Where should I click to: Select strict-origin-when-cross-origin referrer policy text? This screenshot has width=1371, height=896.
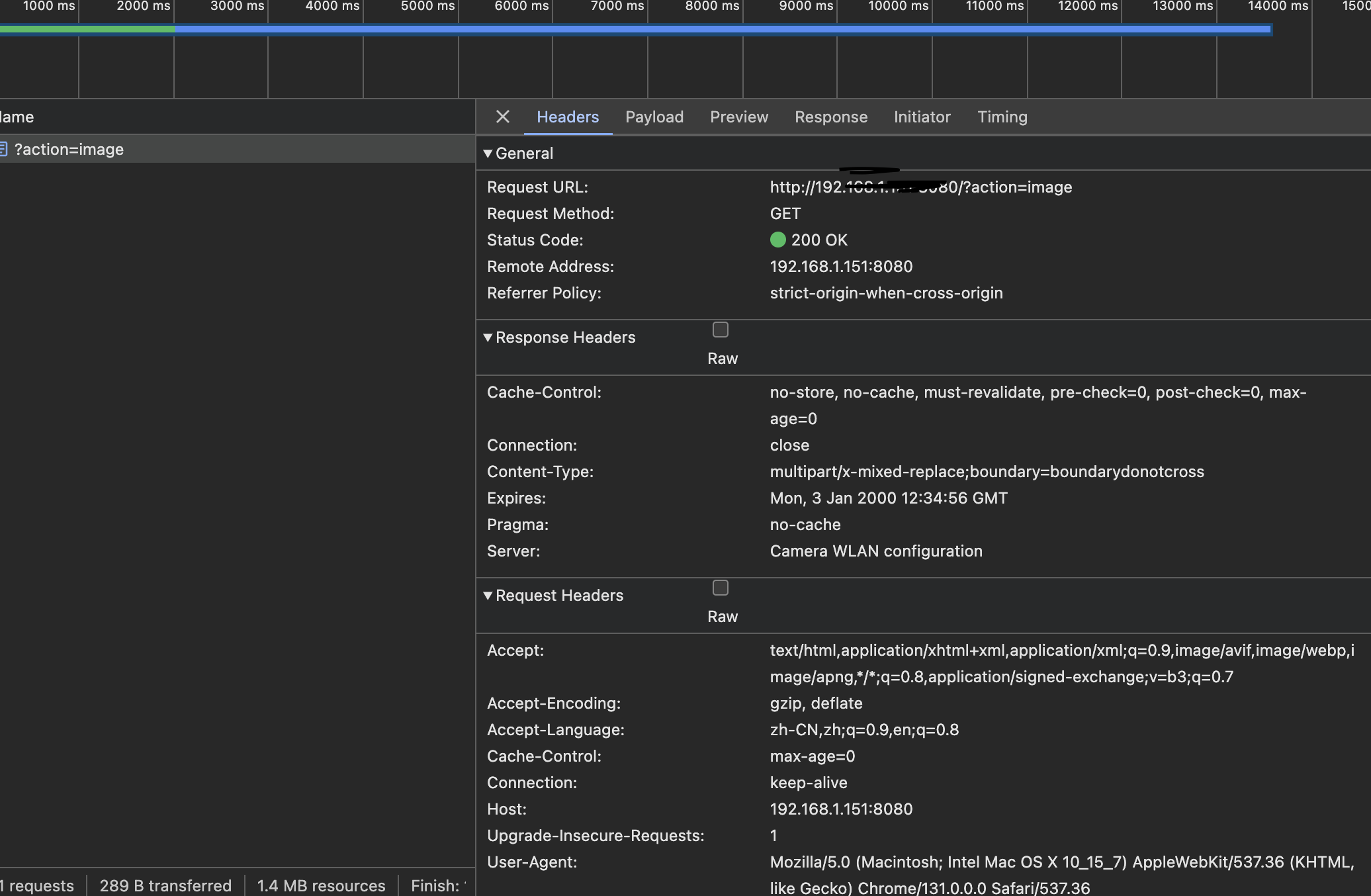click(887, 293)
